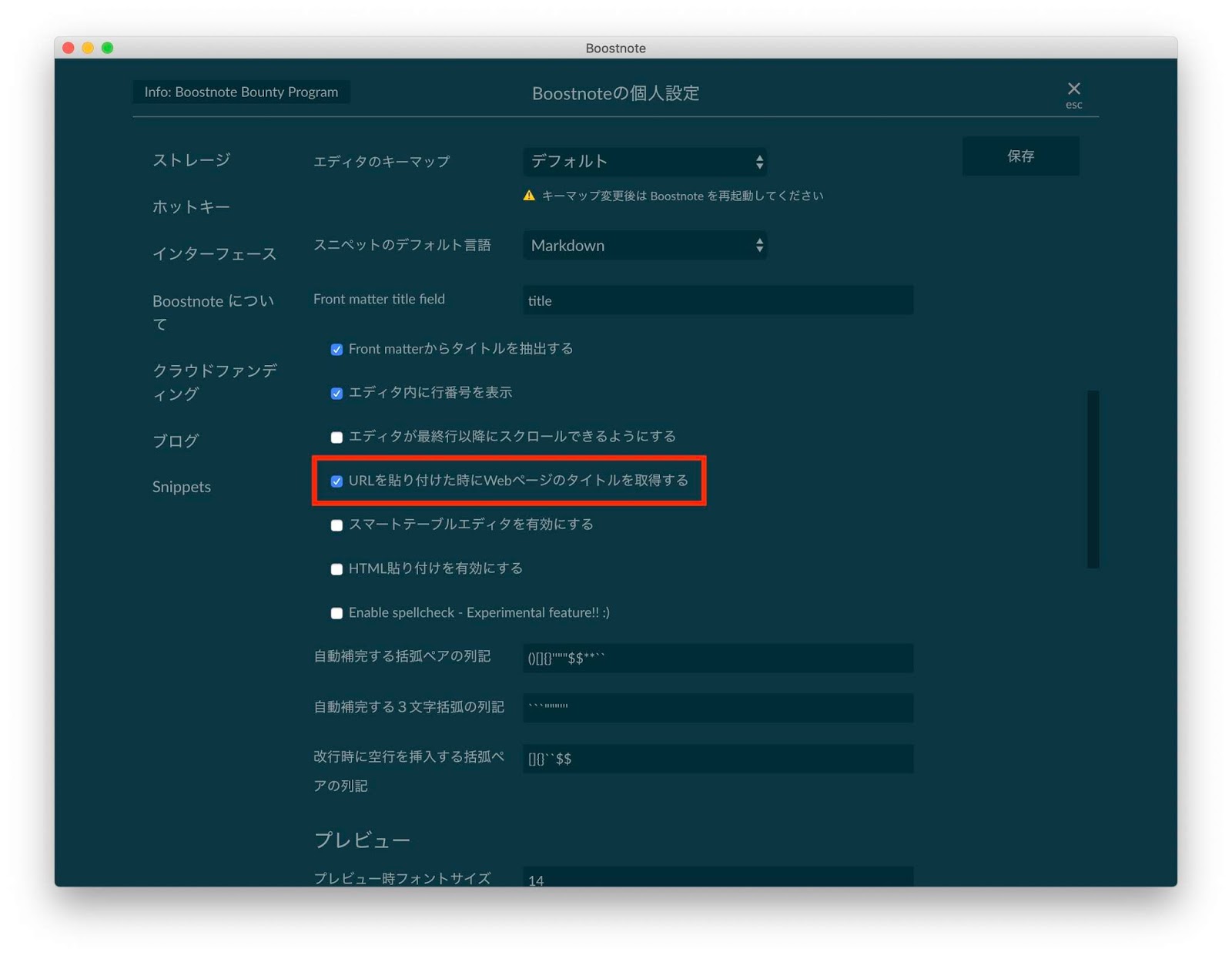Open Info: Boostnote Bounty Program
Screen dimensions: 1232x959
tap(240, 92)
